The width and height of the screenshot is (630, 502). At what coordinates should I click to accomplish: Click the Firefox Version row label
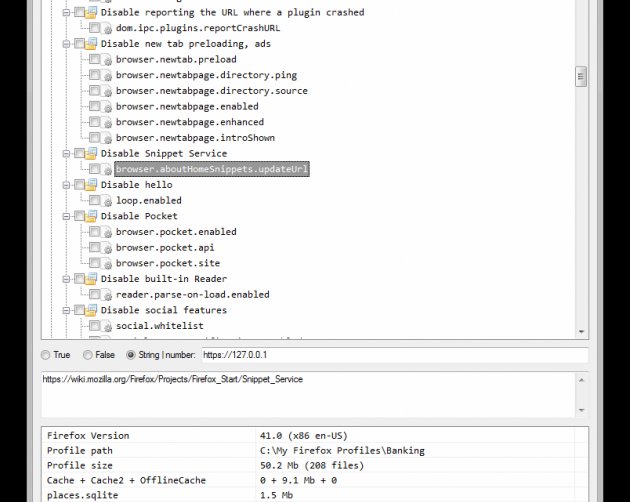click(88, 436)
